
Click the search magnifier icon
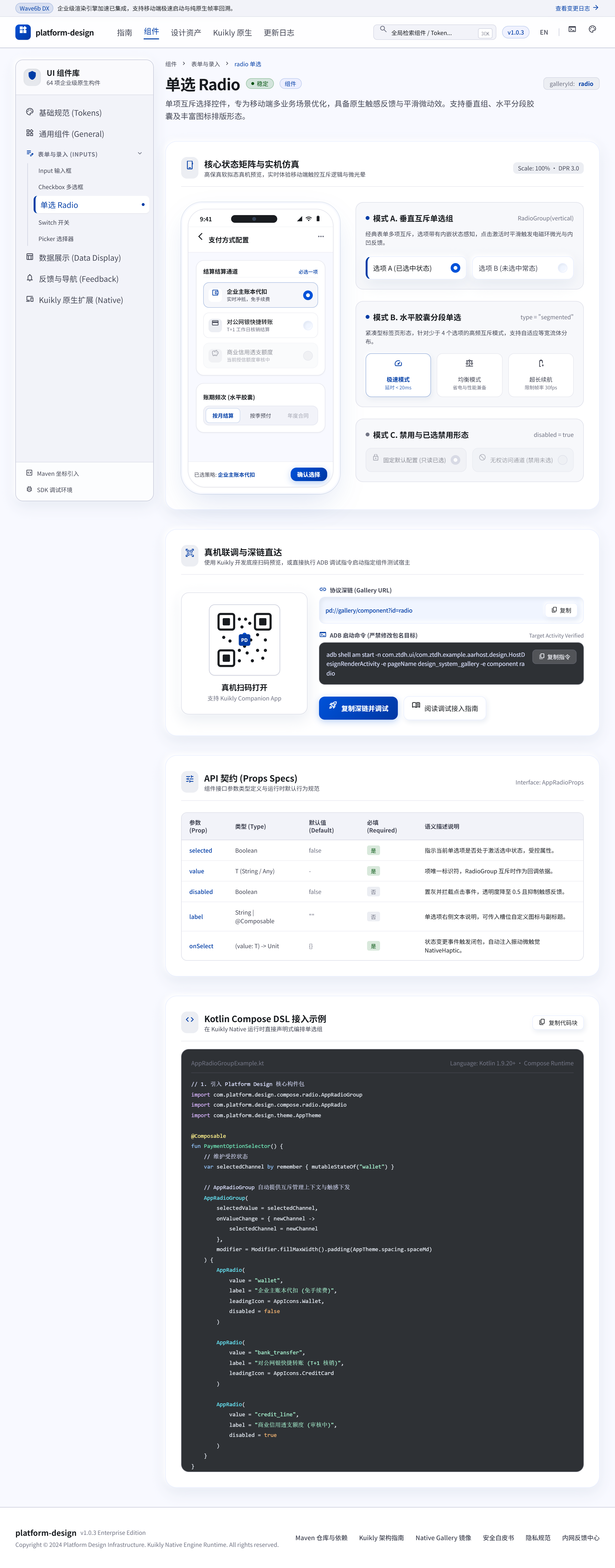(383, 29)
